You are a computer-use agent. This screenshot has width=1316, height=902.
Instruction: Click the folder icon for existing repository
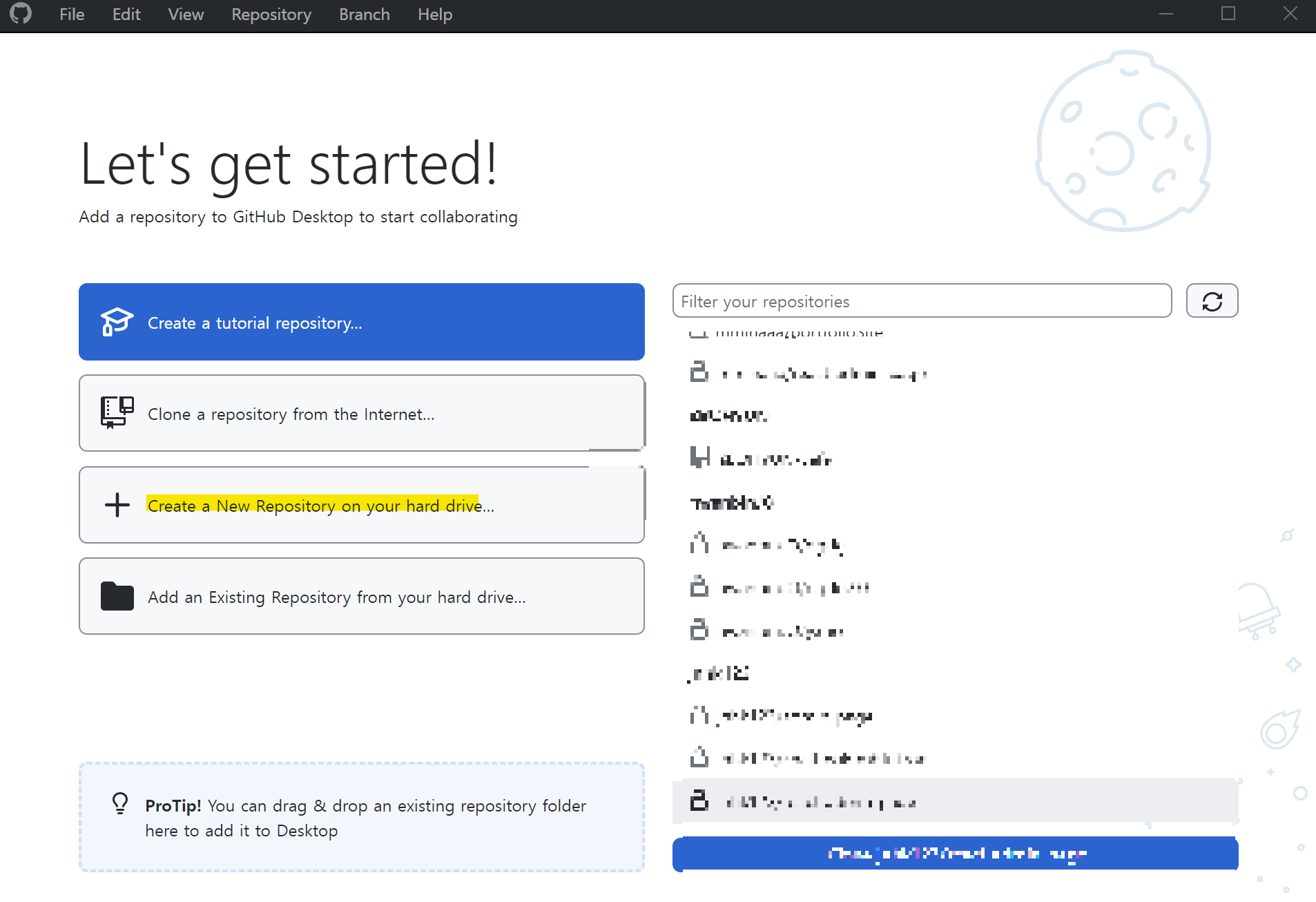[117, 596]
